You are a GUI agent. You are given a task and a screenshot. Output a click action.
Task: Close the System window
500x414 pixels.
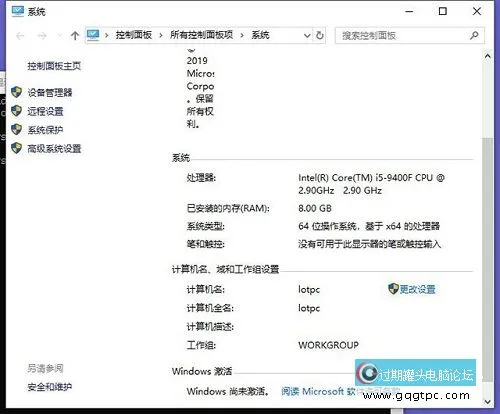477,12
